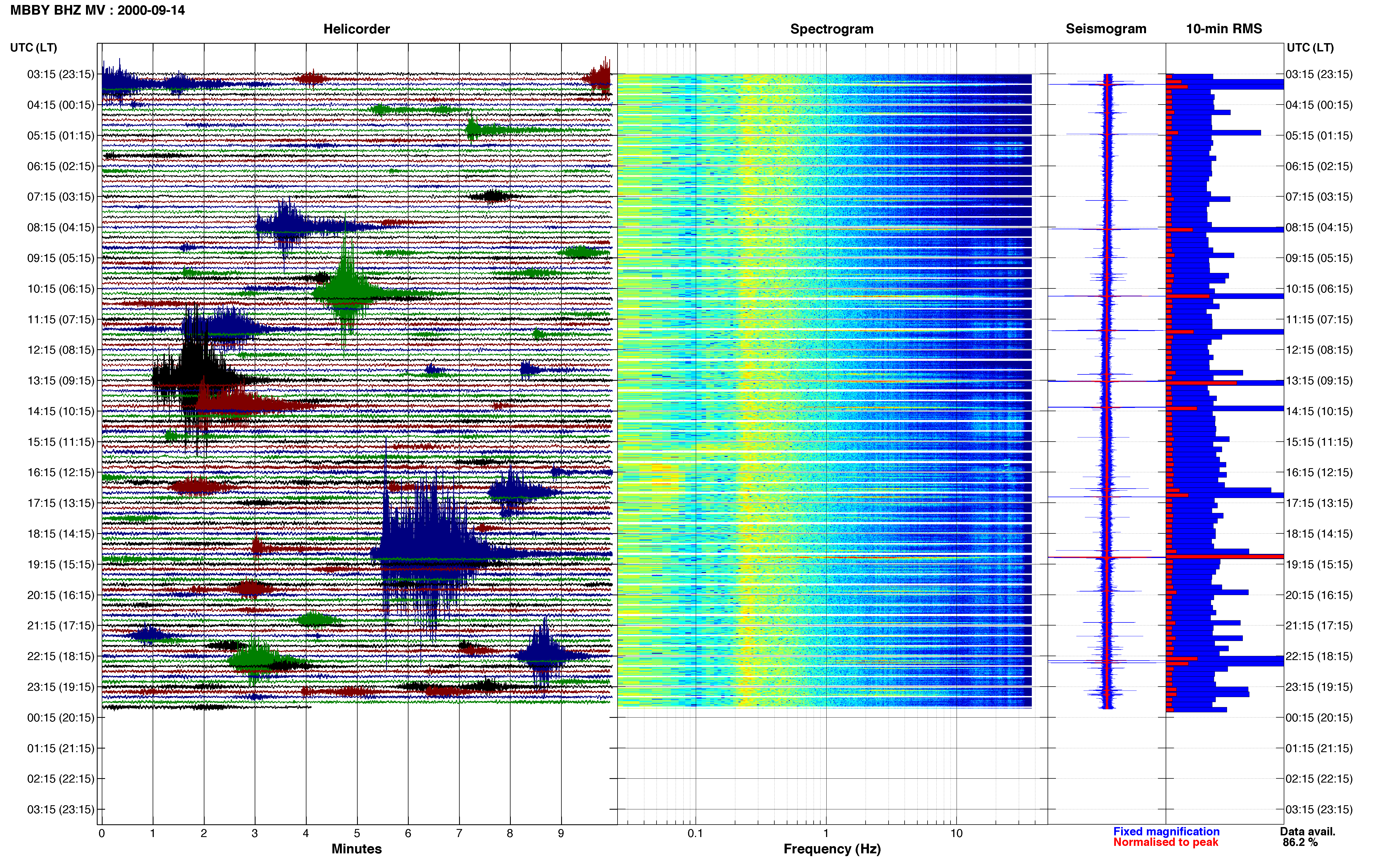
Task: Select the Helicorder panel heading
Action: (x=356, y=29)
